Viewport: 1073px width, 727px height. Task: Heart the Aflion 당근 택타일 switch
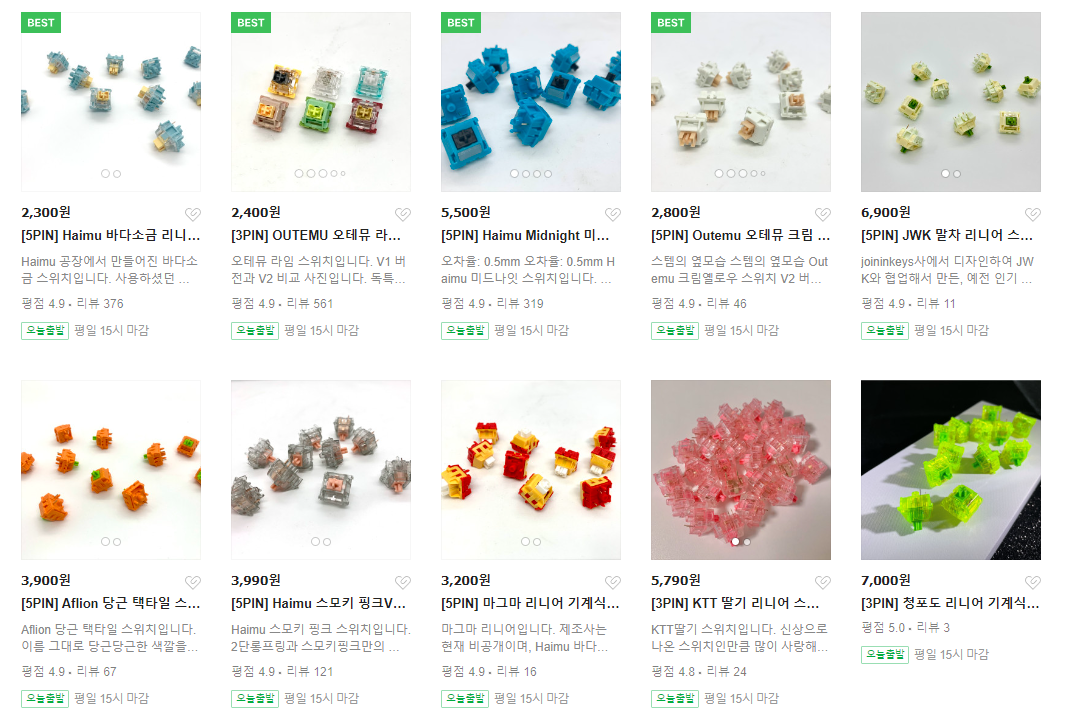193,582
